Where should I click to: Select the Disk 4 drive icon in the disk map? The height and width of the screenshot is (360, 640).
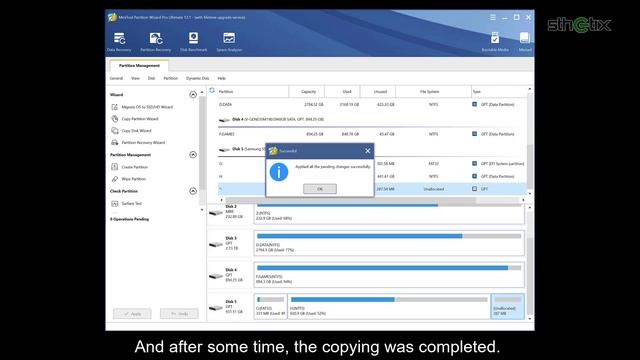point(216,276)
